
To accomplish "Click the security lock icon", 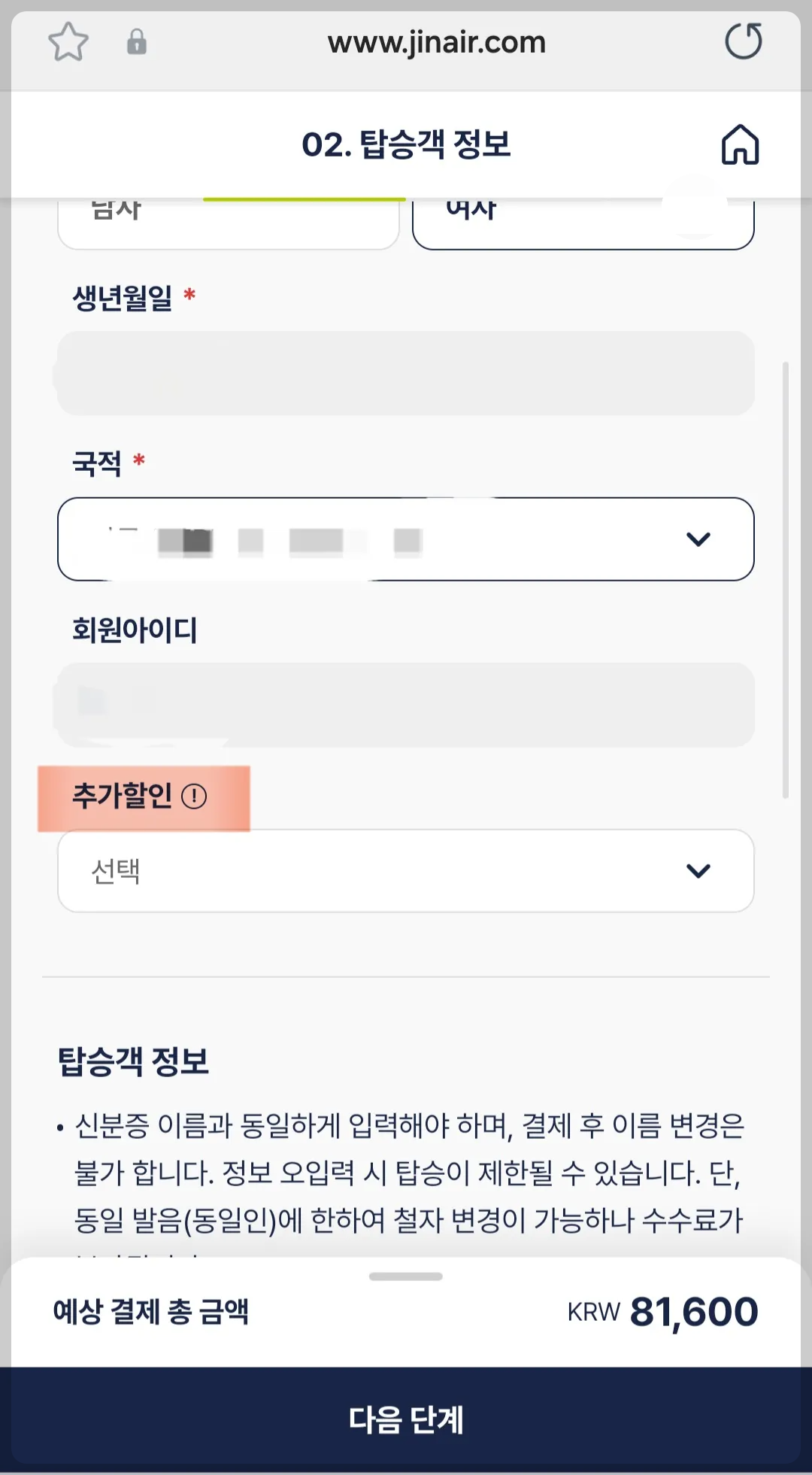I will [x=135, y=43].
